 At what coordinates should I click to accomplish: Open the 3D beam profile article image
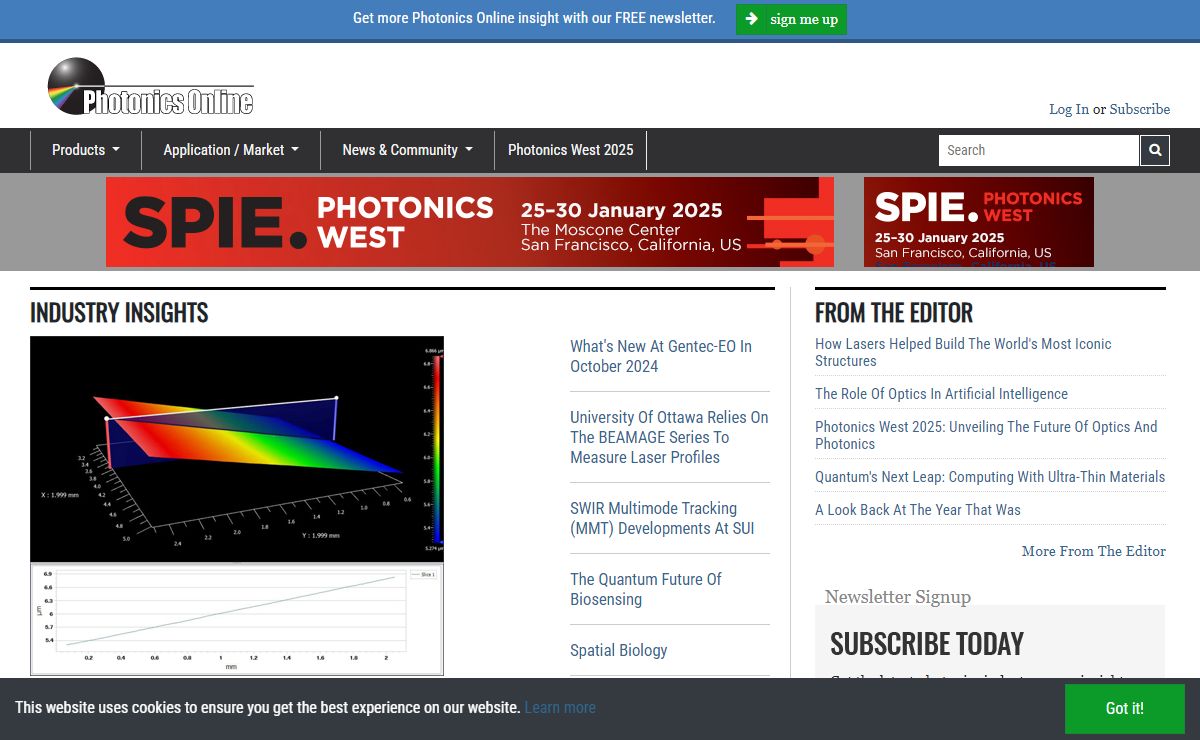click(237, 505)
